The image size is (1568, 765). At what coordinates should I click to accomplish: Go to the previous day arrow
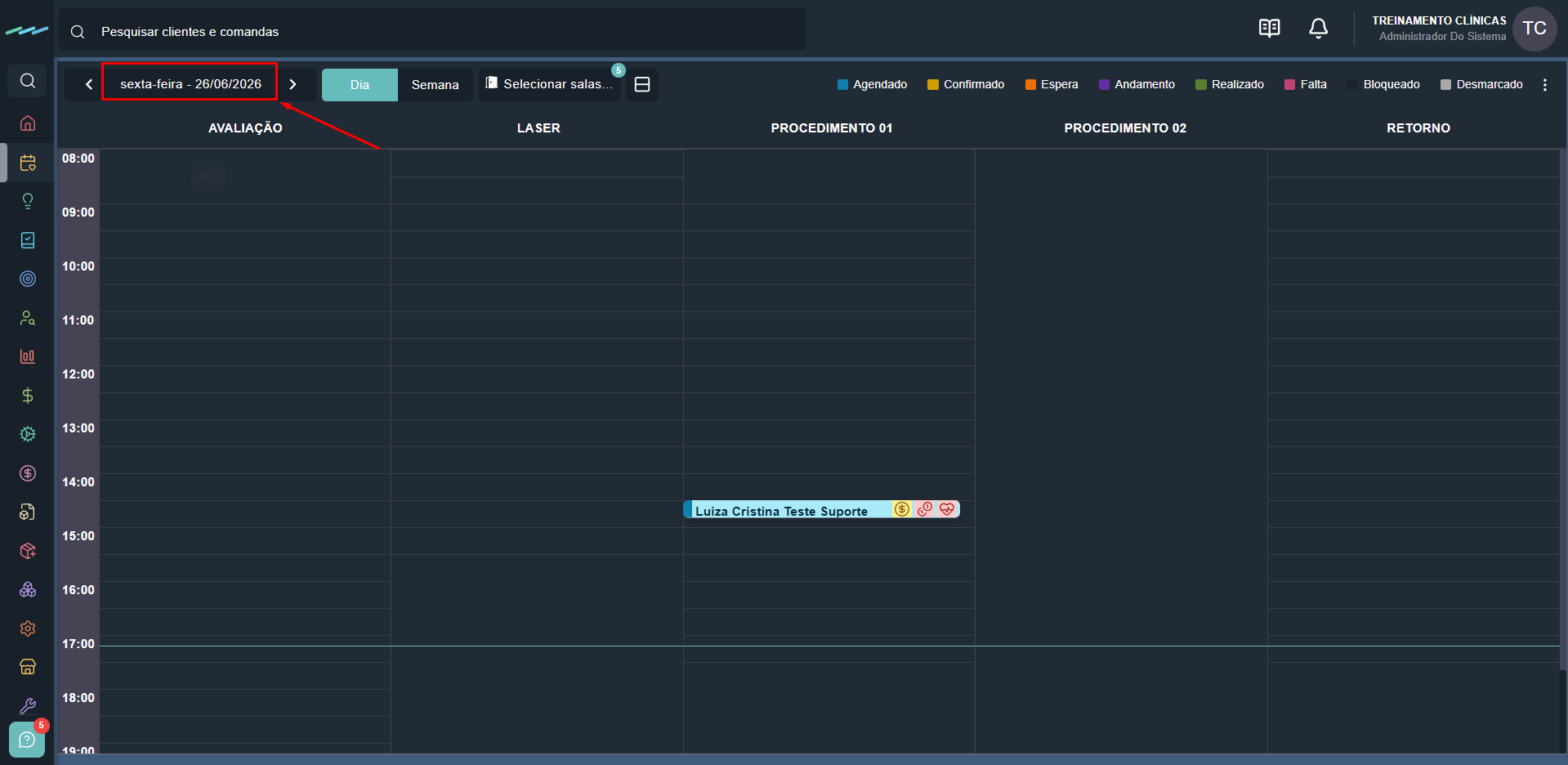click(x=88, y=84)
